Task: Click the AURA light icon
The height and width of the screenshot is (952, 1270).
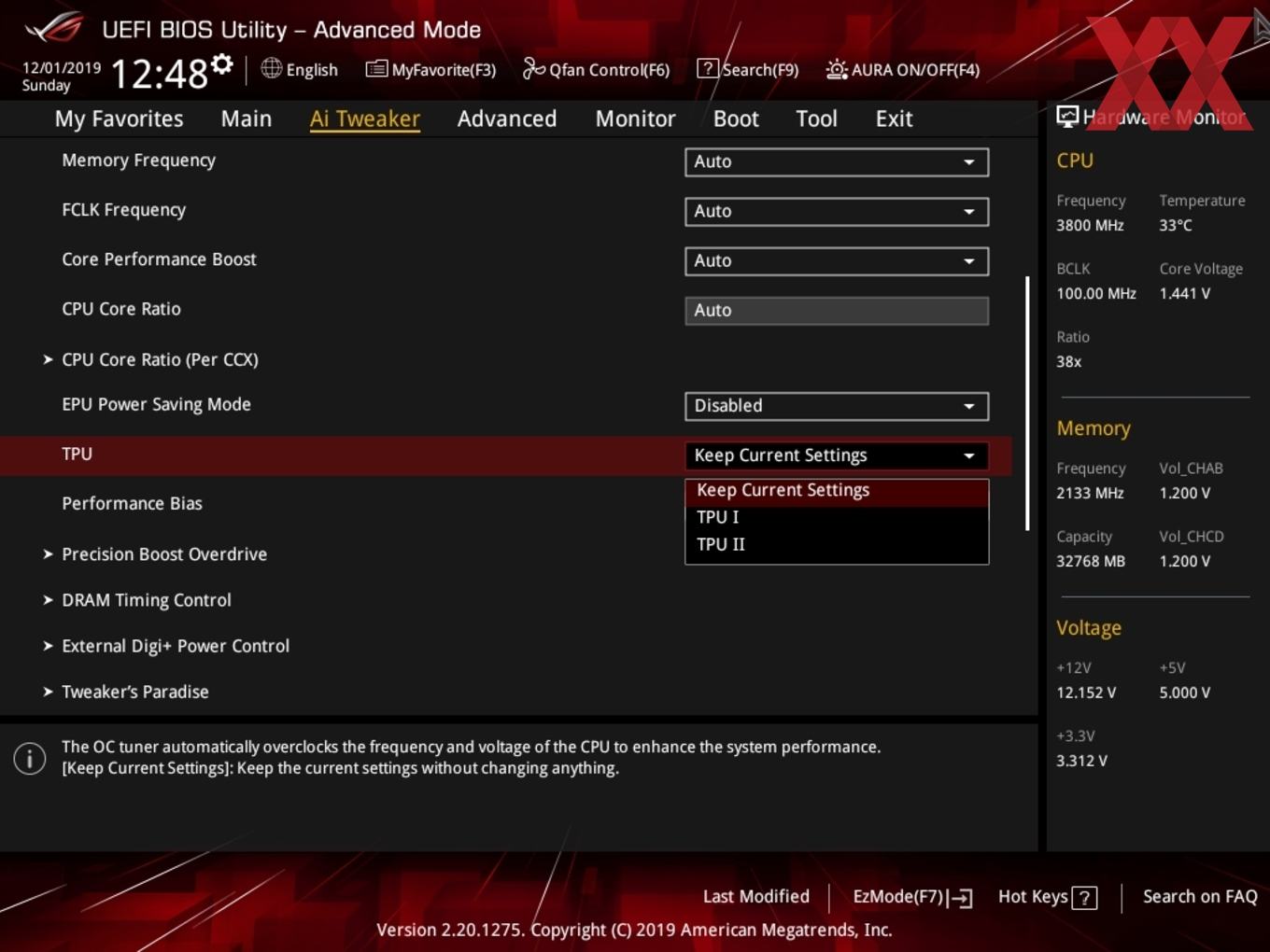Action: pyautogui.click(x=837, y=69)
